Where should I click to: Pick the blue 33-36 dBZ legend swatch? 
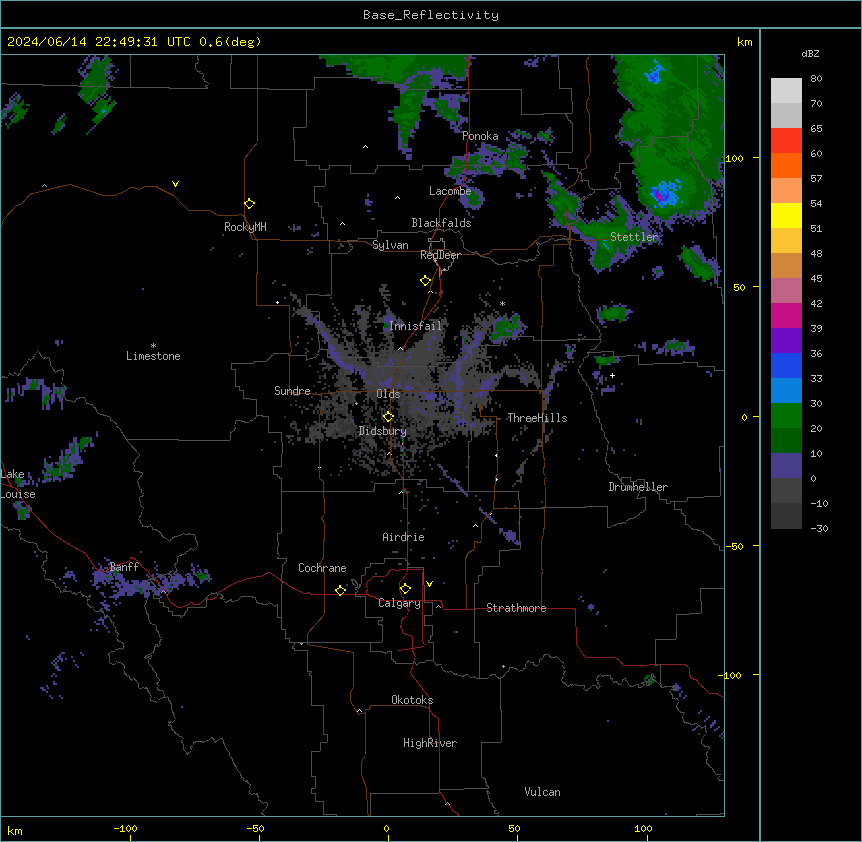coord(786,365)
